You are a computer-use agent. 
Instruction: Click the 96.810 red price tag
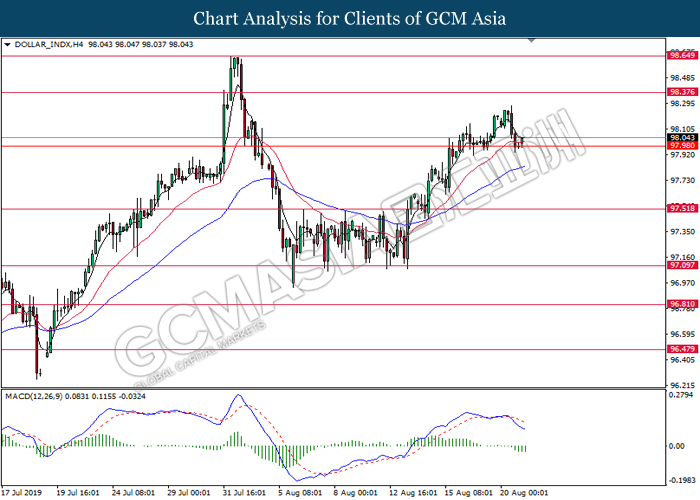pyautogui.click(x=681, y=304)
